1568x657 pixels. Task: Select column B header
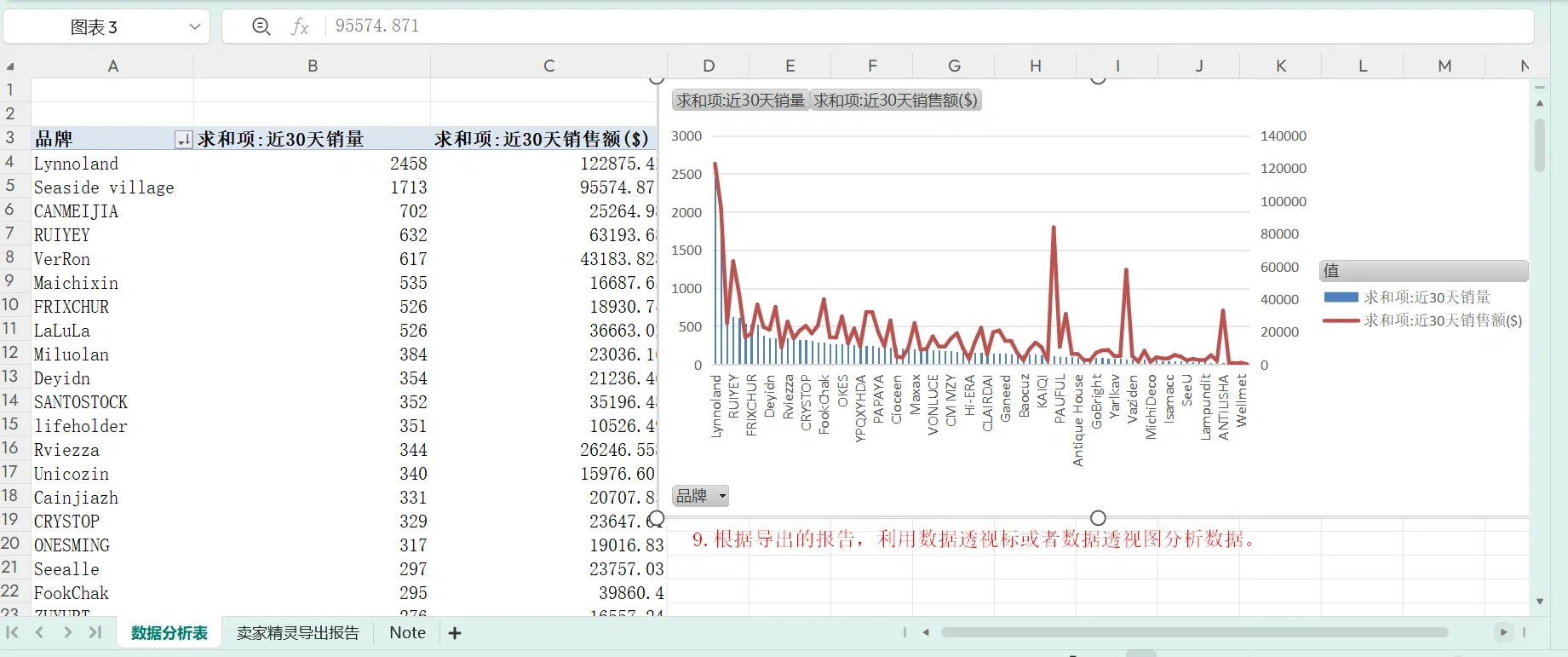[313, 66]
